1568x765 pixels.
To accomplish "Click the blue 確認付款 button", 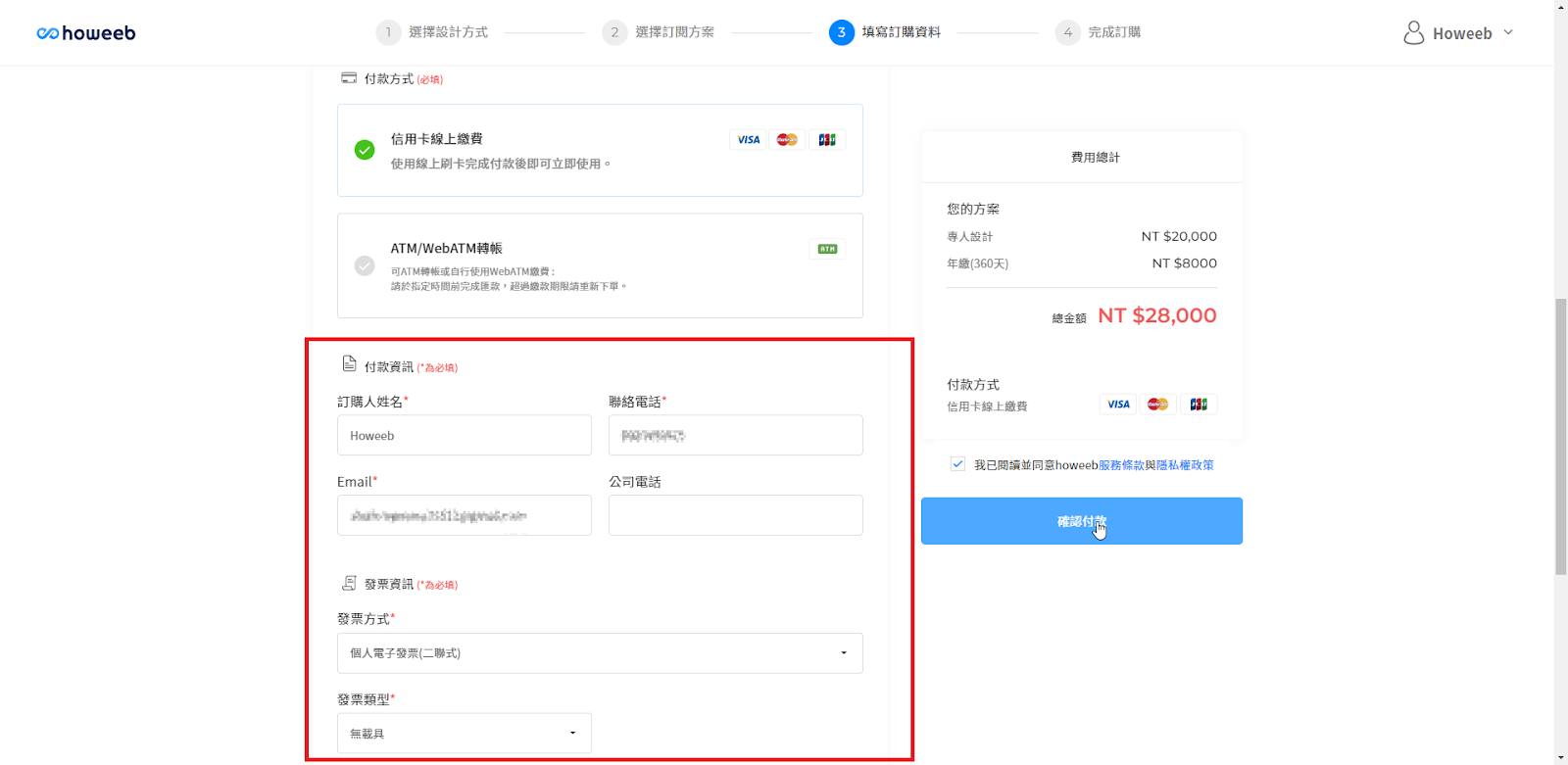I will (1082, 521).
